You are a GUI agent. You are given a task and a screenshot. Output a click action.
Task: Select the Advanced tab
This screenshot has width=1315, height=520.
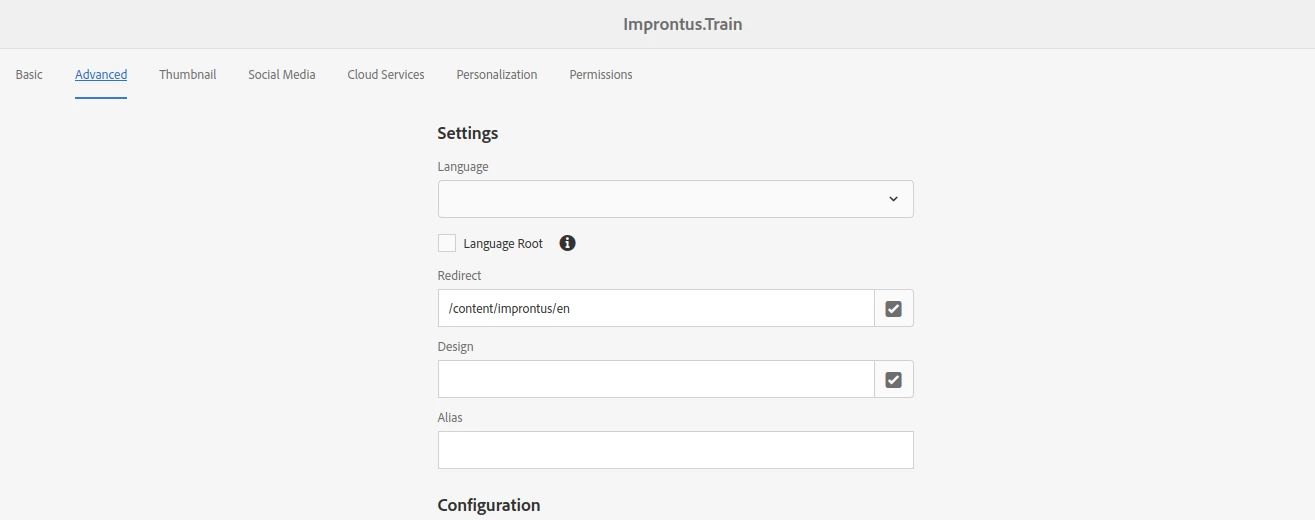[x=101, y=75]
